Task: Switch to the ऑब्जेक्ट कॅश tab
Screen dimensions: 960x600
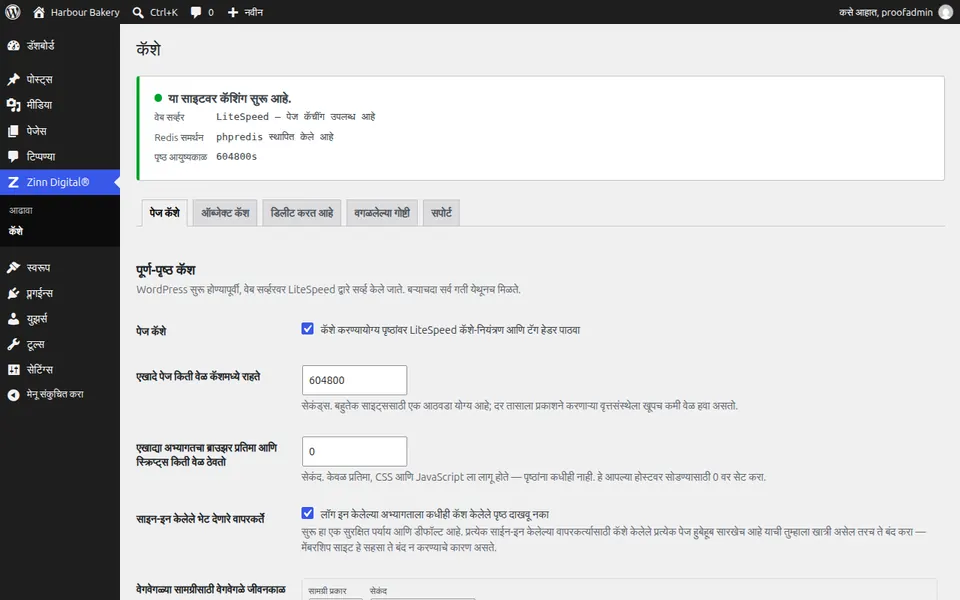Action: point(225,213)
